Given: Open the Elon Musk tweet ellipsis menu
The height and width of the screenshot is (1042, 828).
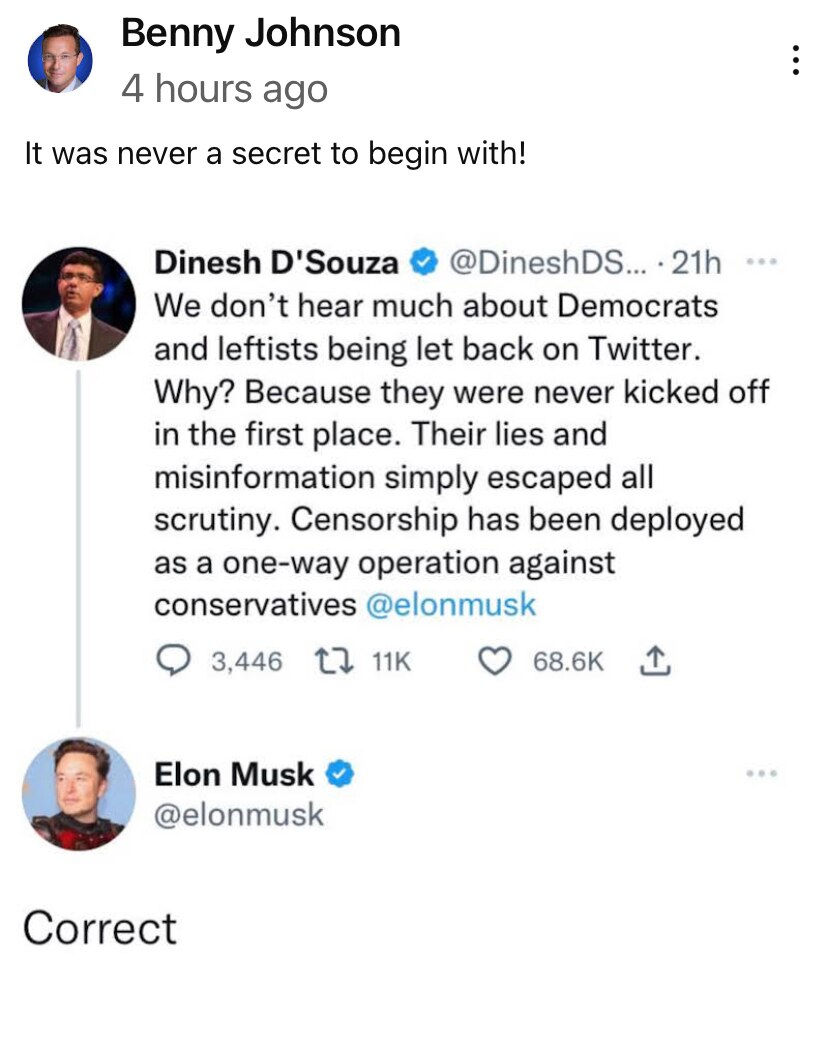Looking at the screenshot, I should coord(763,774).
